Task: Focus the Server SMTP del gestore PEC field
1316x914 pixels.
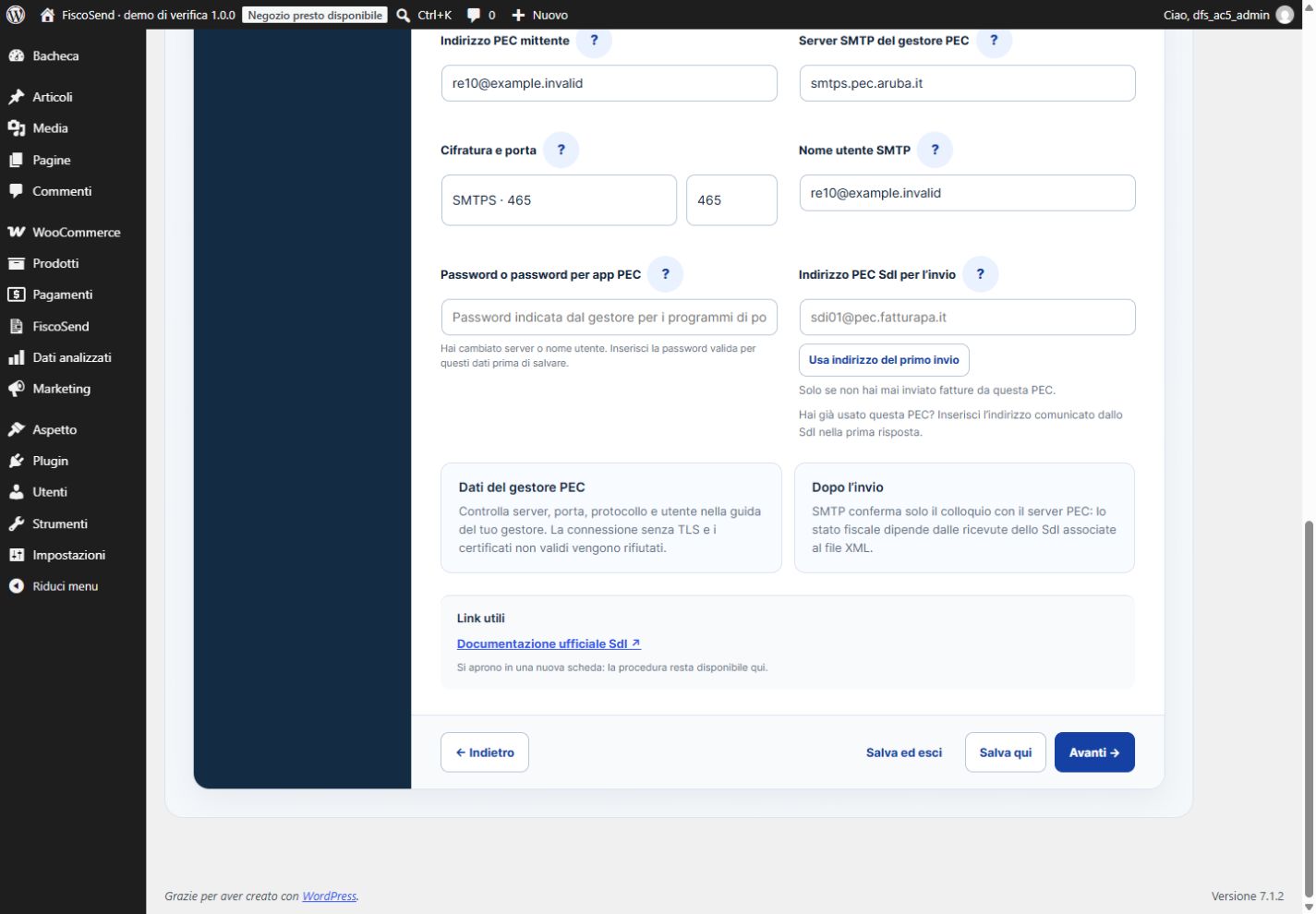Action: 968,83
